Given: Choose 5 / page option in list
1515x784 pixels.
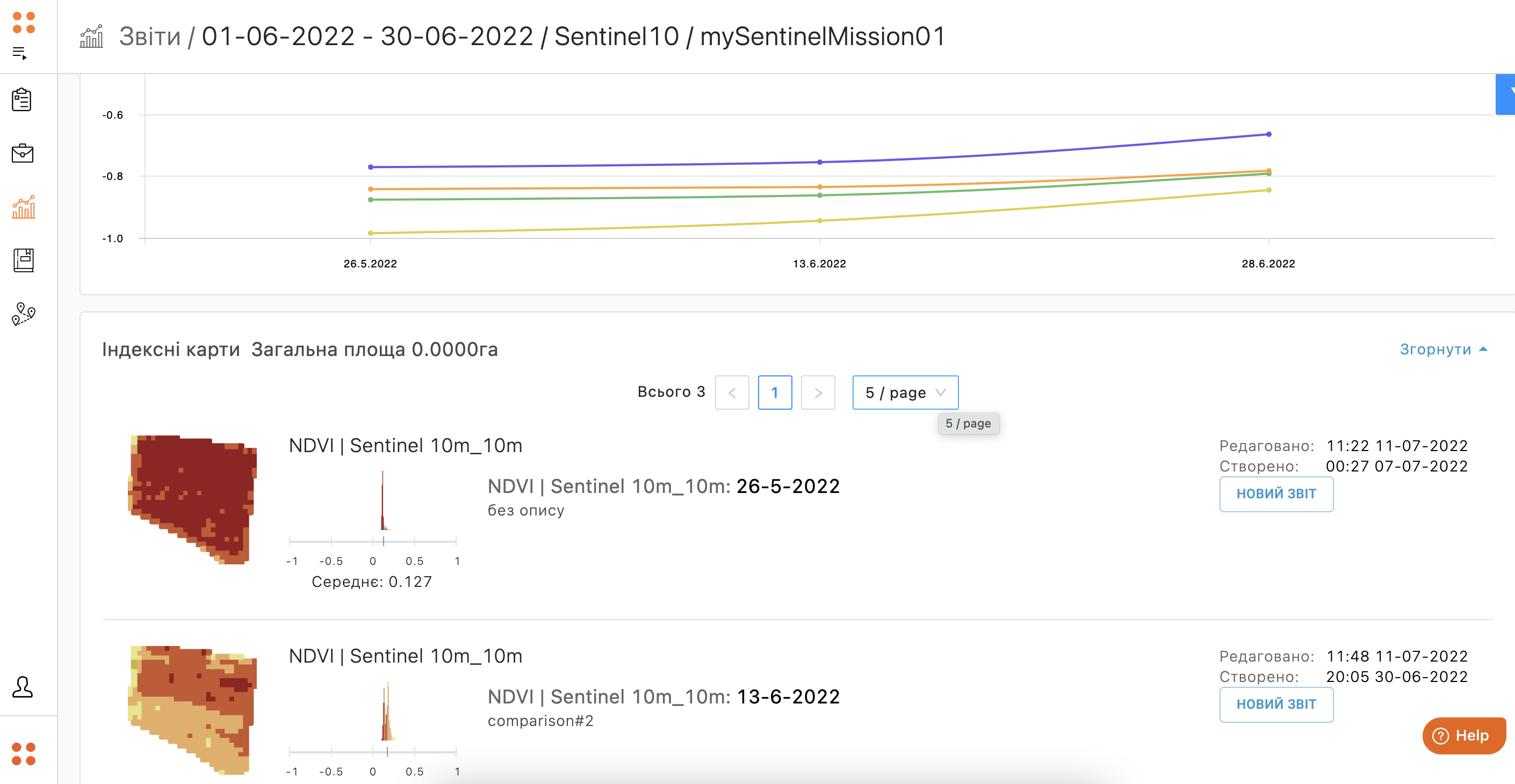Looking at the screenshot, I should coord(968,424).
